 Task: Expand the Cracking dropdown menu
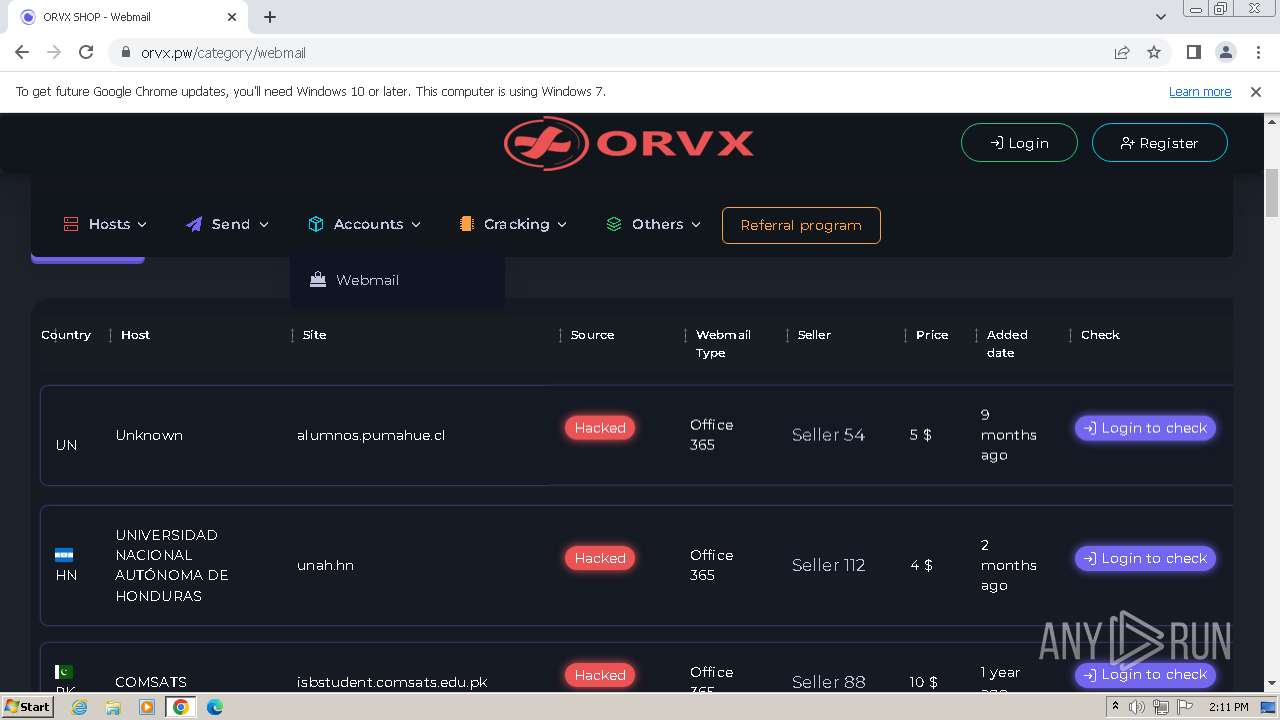point(513,224)
